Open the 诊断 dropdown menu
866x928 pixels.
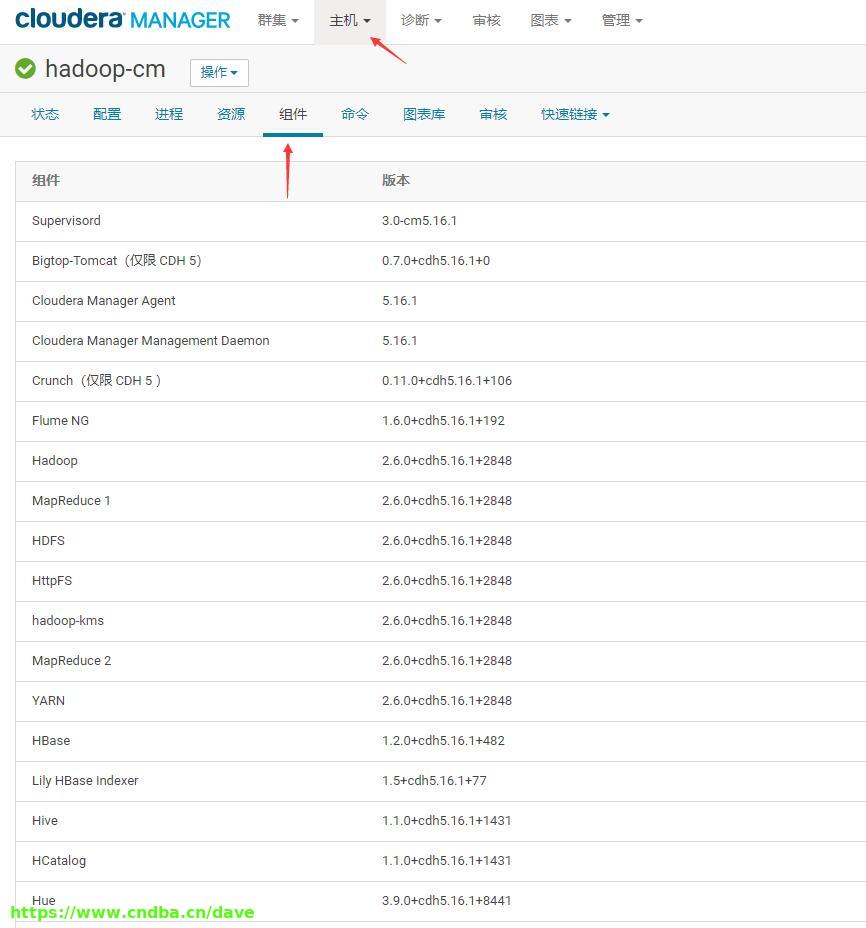421,21
